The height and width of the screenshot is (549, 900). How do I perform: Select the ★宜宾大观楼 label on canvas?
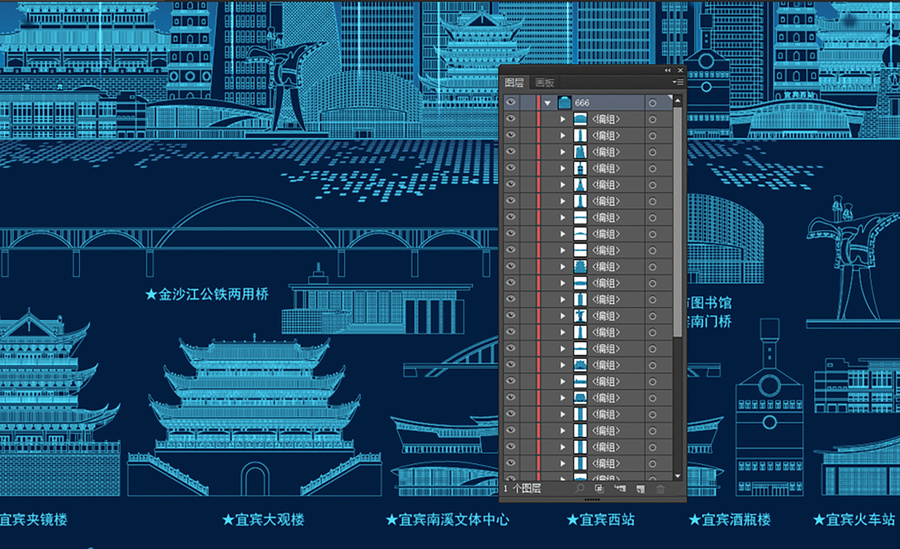coord(263,520)
